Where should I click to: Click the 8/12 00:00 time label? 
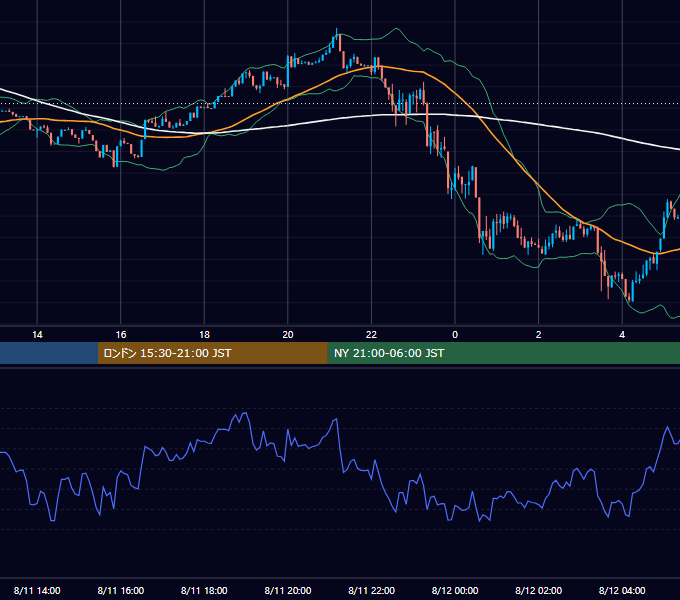[455, 590]
